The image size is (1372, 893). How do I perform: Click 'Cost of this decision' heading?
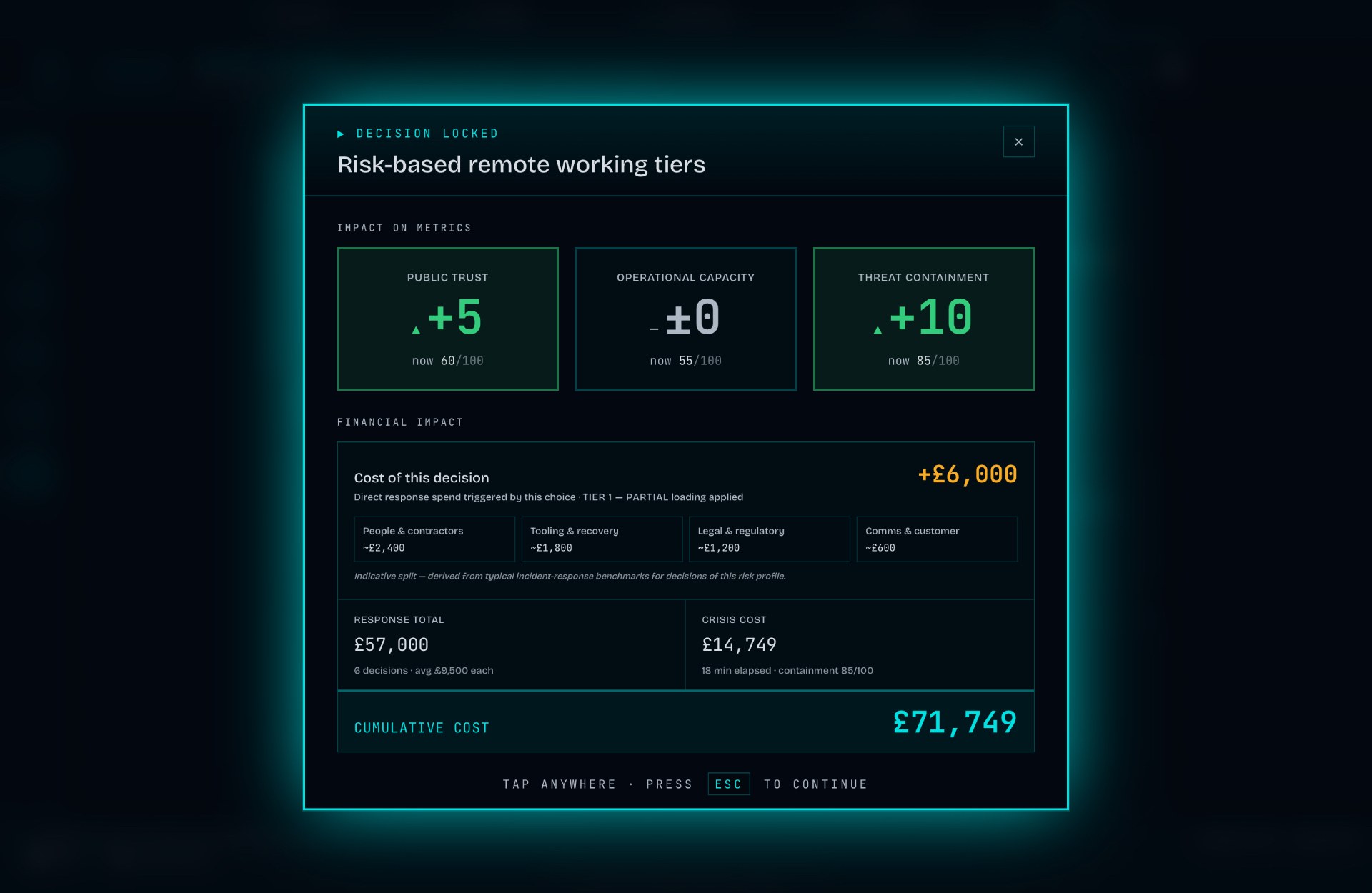[422, 477]
